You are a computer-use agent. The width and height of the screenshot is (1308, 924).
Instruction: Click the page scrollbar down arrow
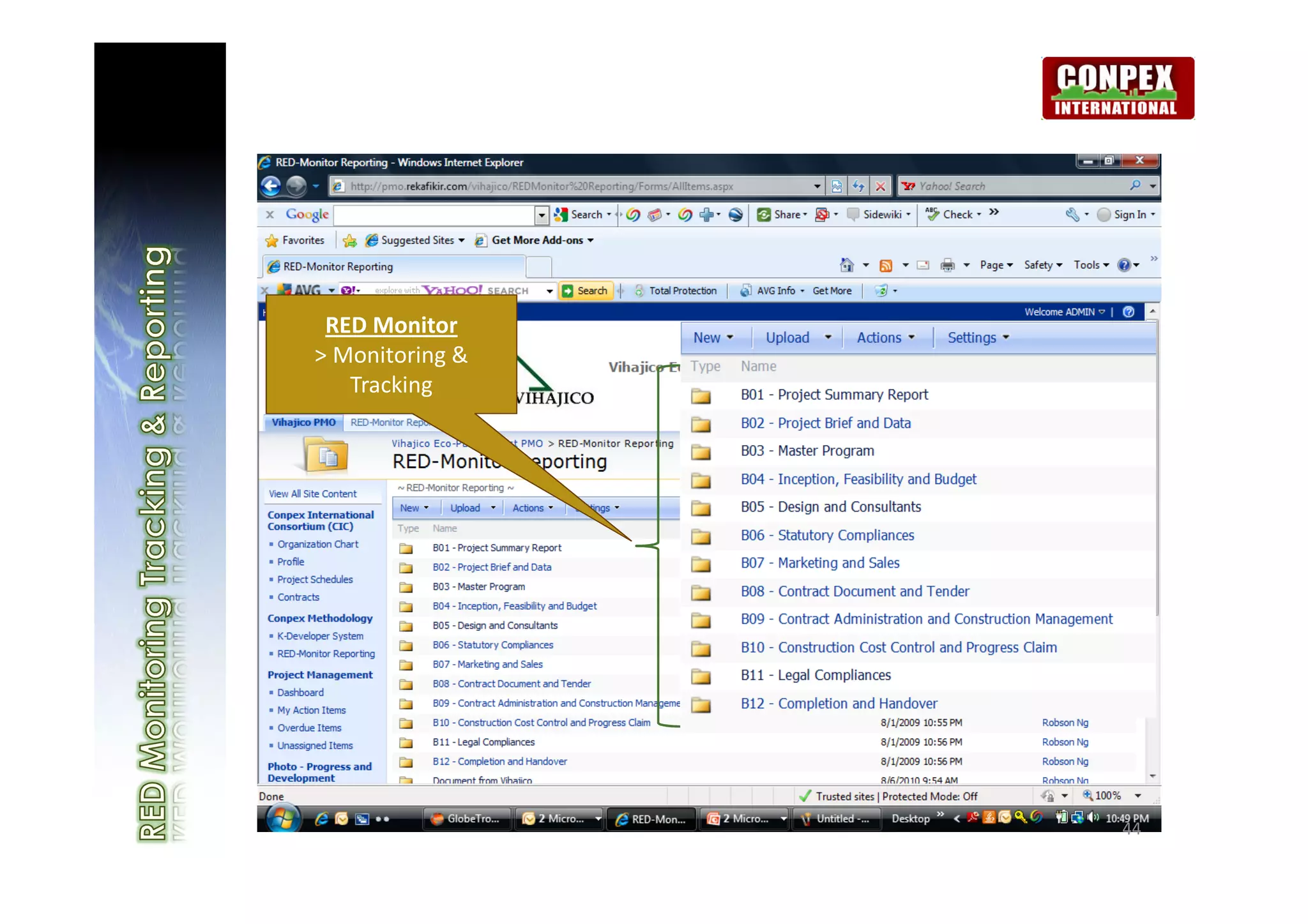[1152, 776]
